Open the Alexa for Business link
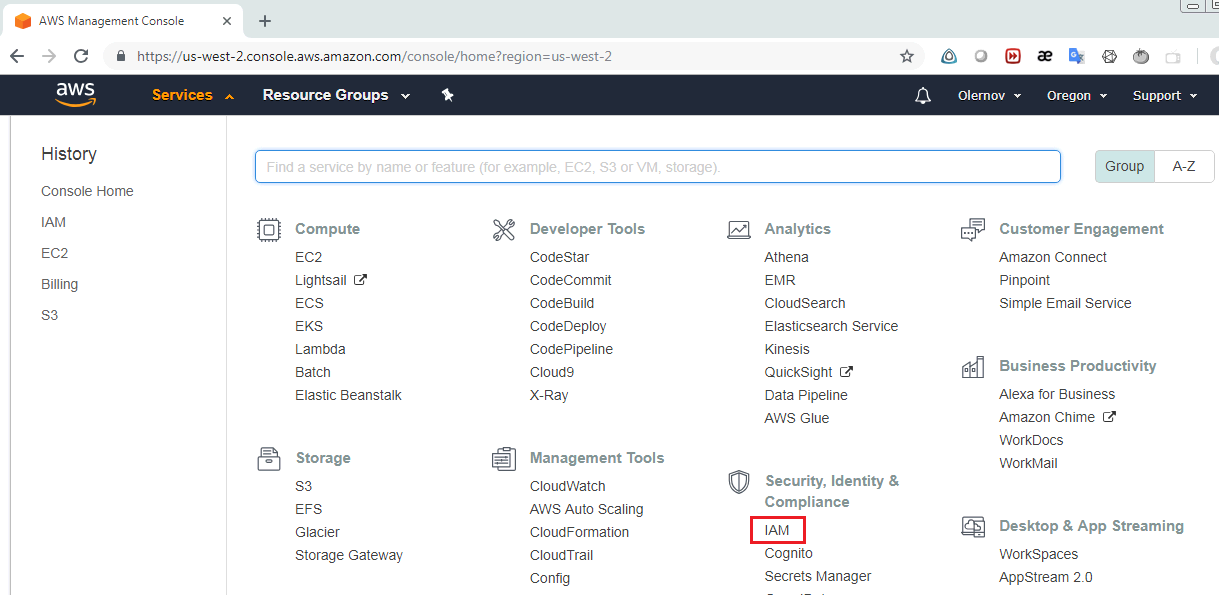Viewport: 1219px width, 595px height. [x=1057, y=394]
